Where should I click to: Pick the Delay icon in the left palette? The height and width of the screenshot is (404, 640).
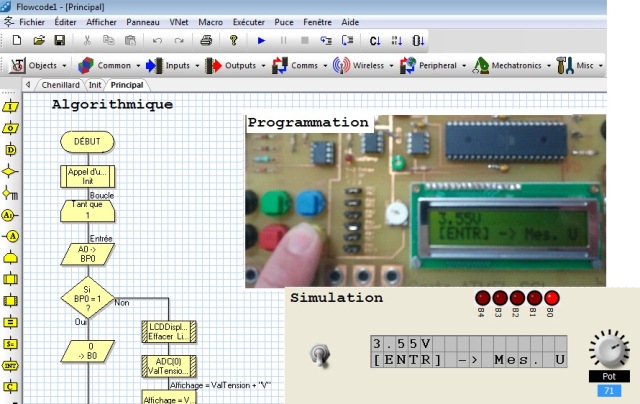coord(13,150)
